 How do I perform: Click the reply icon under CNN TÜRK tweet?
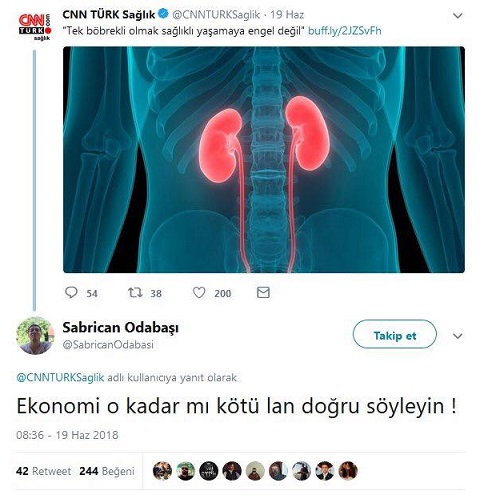[x=71, y=292]
